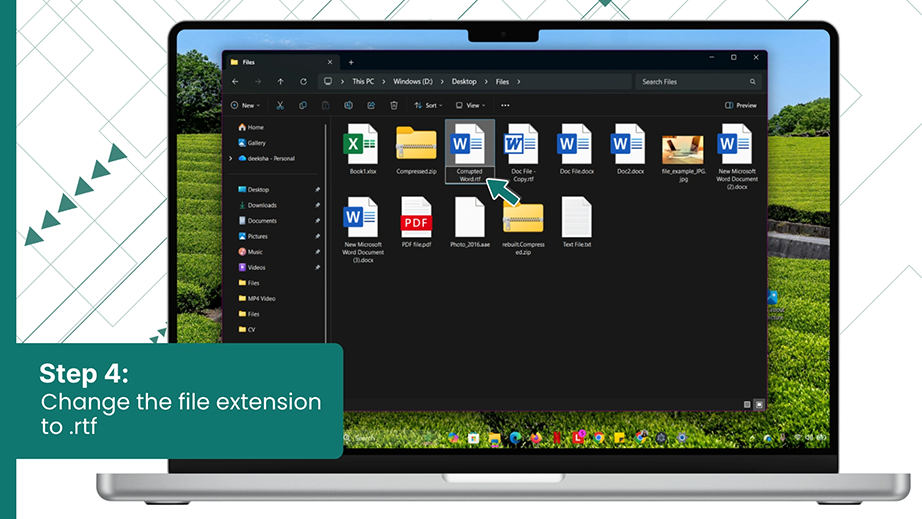Open Downloads in Quick access

tap(258, 205)
